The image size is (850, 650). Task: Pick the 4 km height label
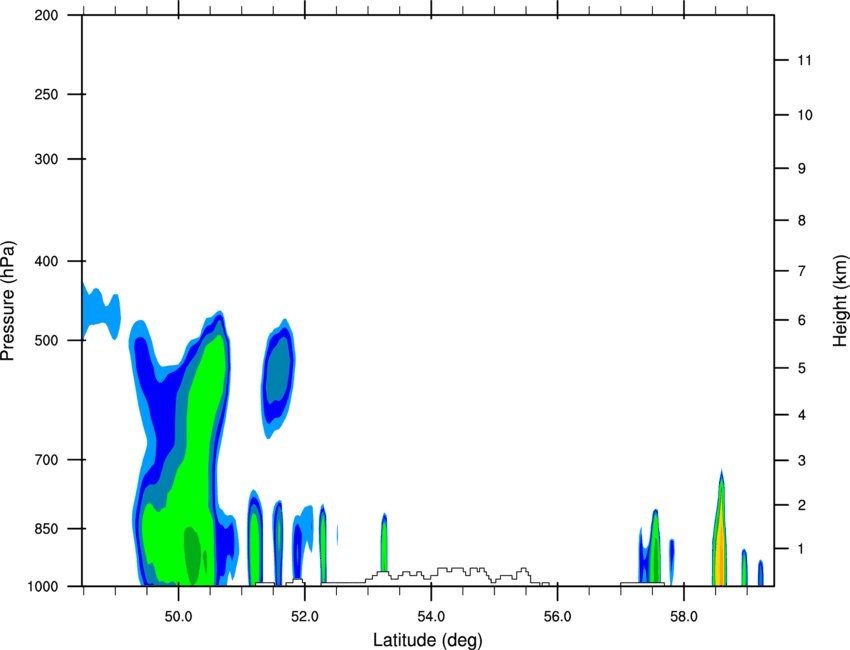(x=802, y=415)
